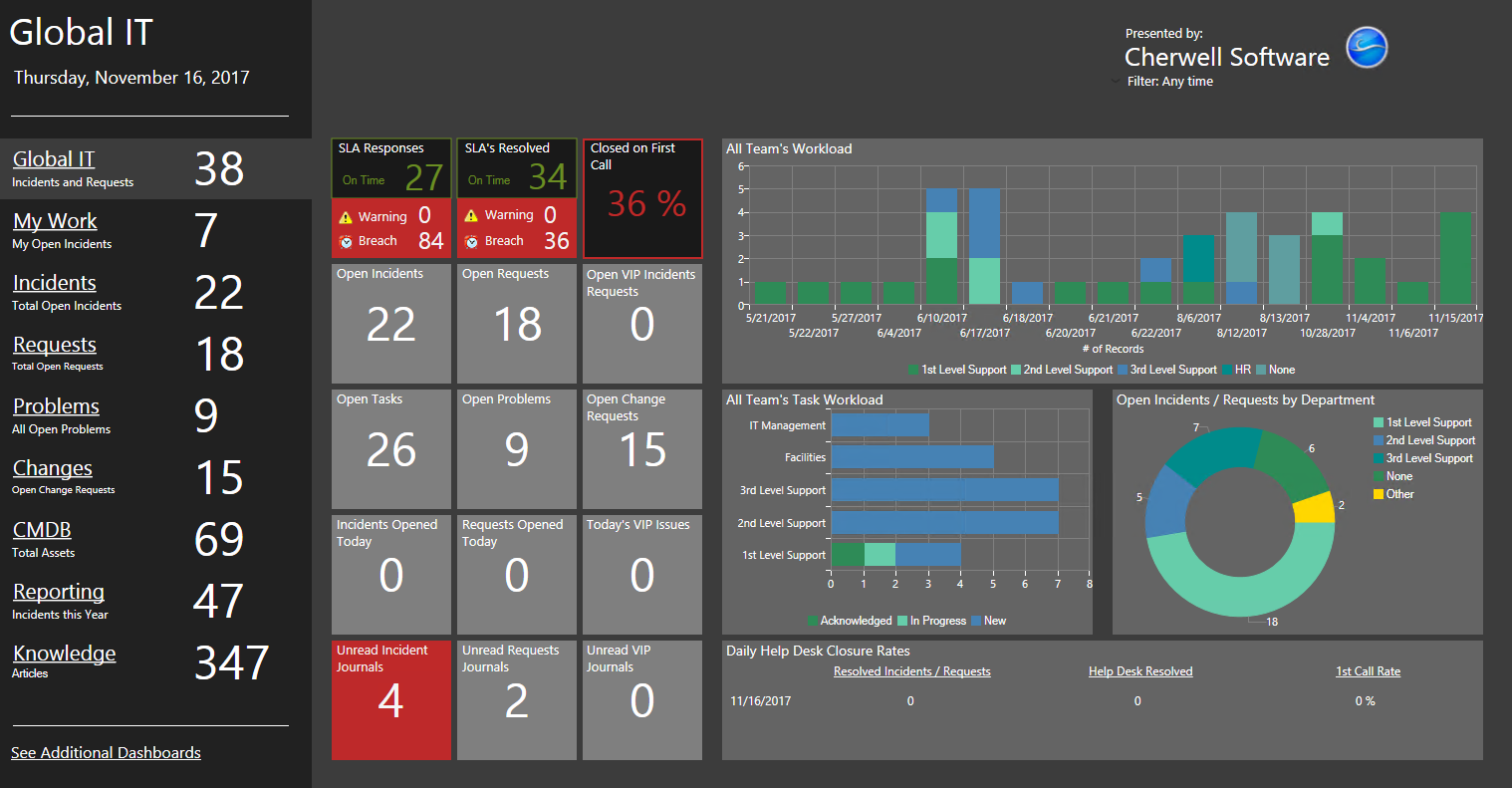This screenshot has width=1512, height=788.
Task: Open the red Unread Incident Journals tile
Action: 391,700
